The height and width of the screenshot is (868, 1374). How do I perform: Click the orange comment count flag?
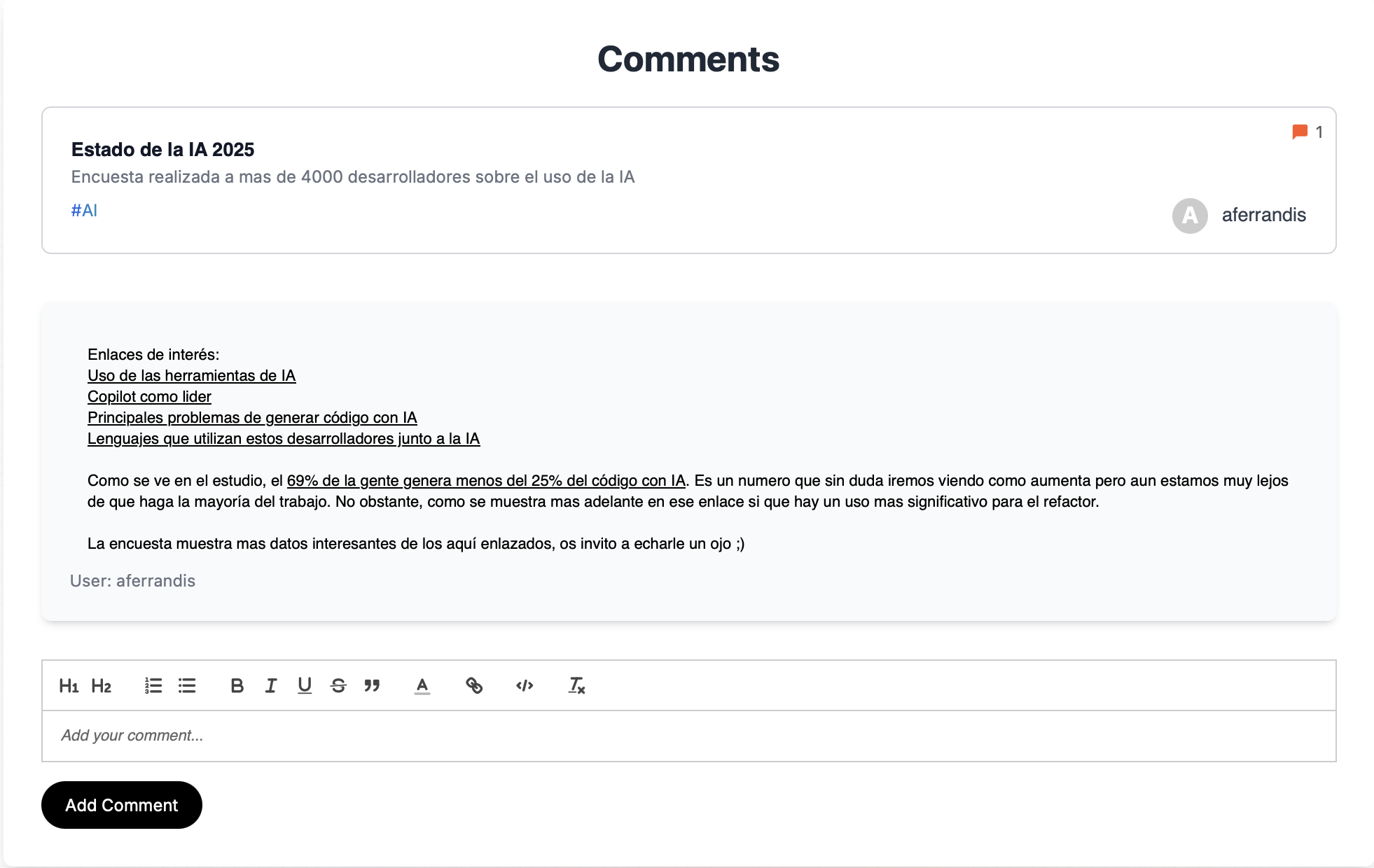[x=1299, y=132]
